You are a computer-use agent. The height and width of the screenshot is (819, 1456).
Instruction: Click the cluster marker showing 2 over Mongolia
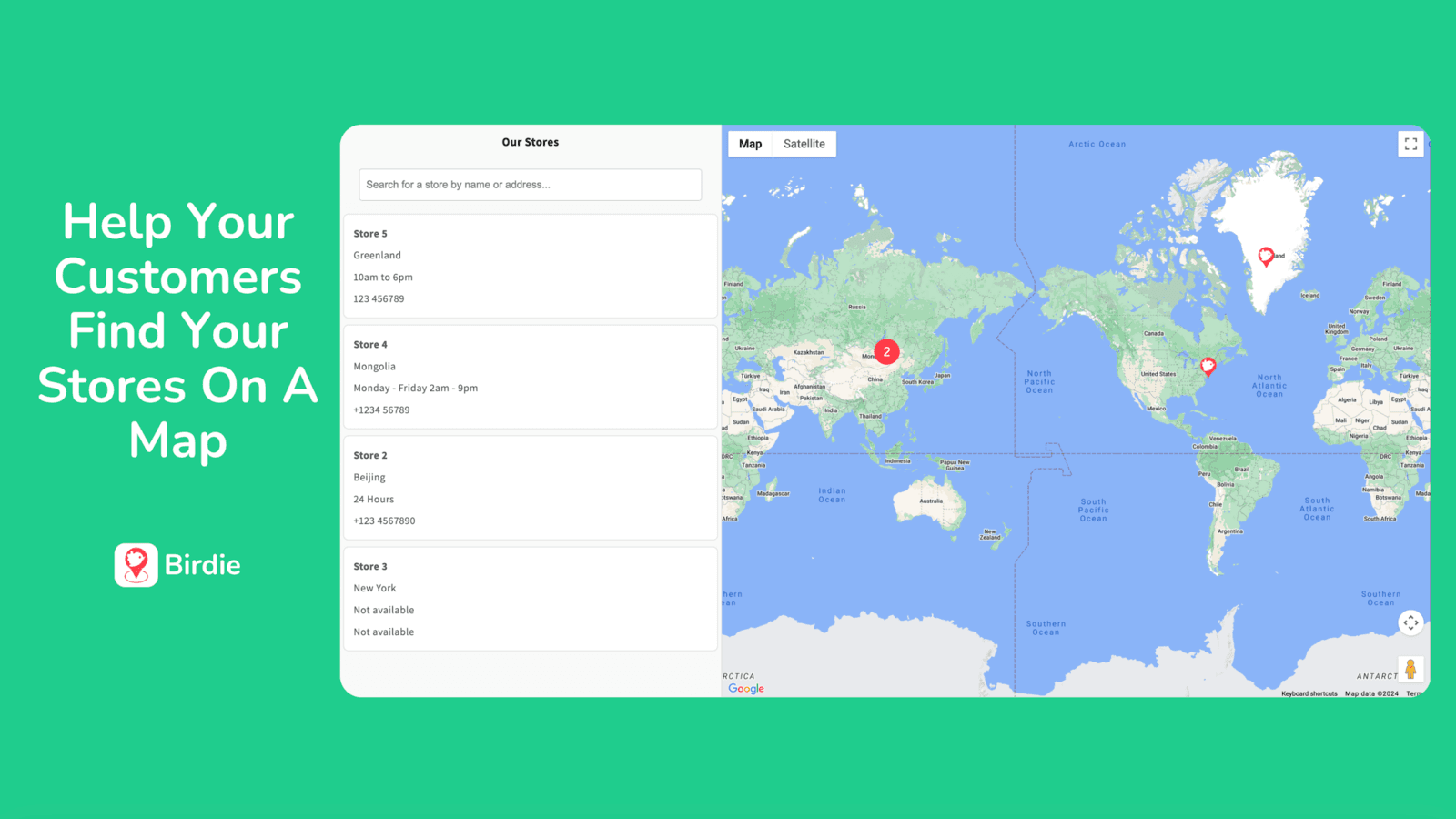(886, 351)
